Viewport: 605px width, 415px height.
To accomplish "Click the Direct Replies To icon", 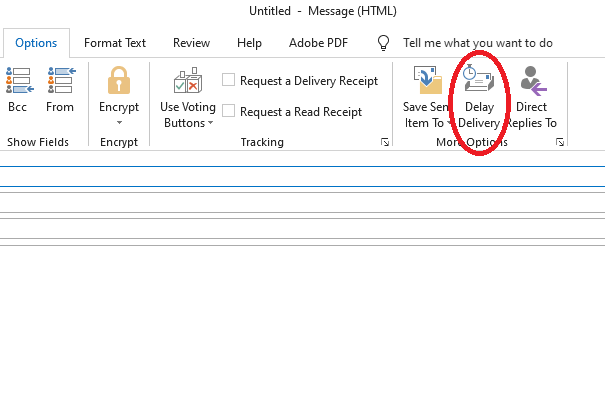I will pyautogui.click(x=532, y=82).
